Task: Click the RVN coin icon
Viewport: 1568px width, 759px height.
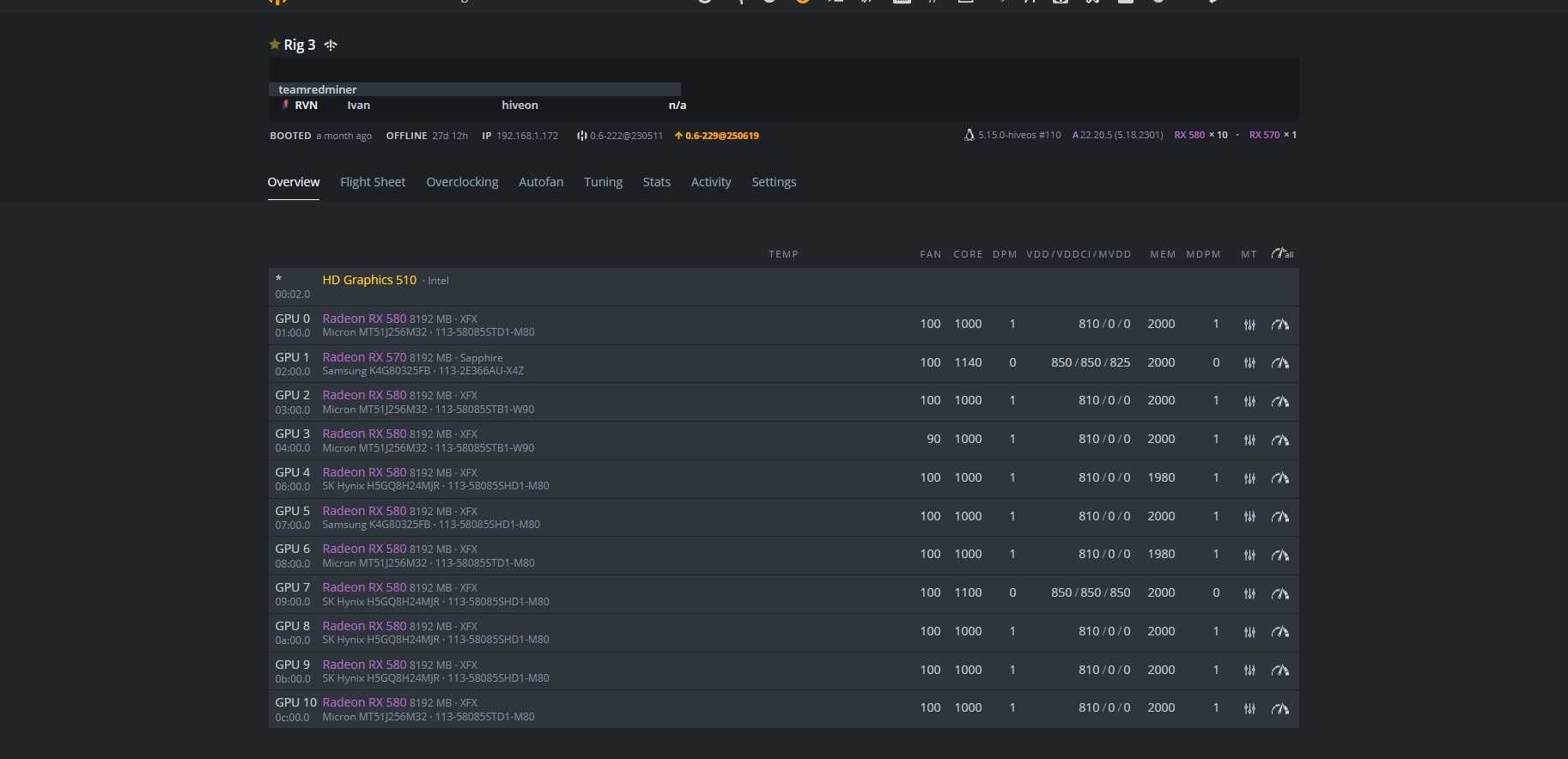Action: point(285,105)
